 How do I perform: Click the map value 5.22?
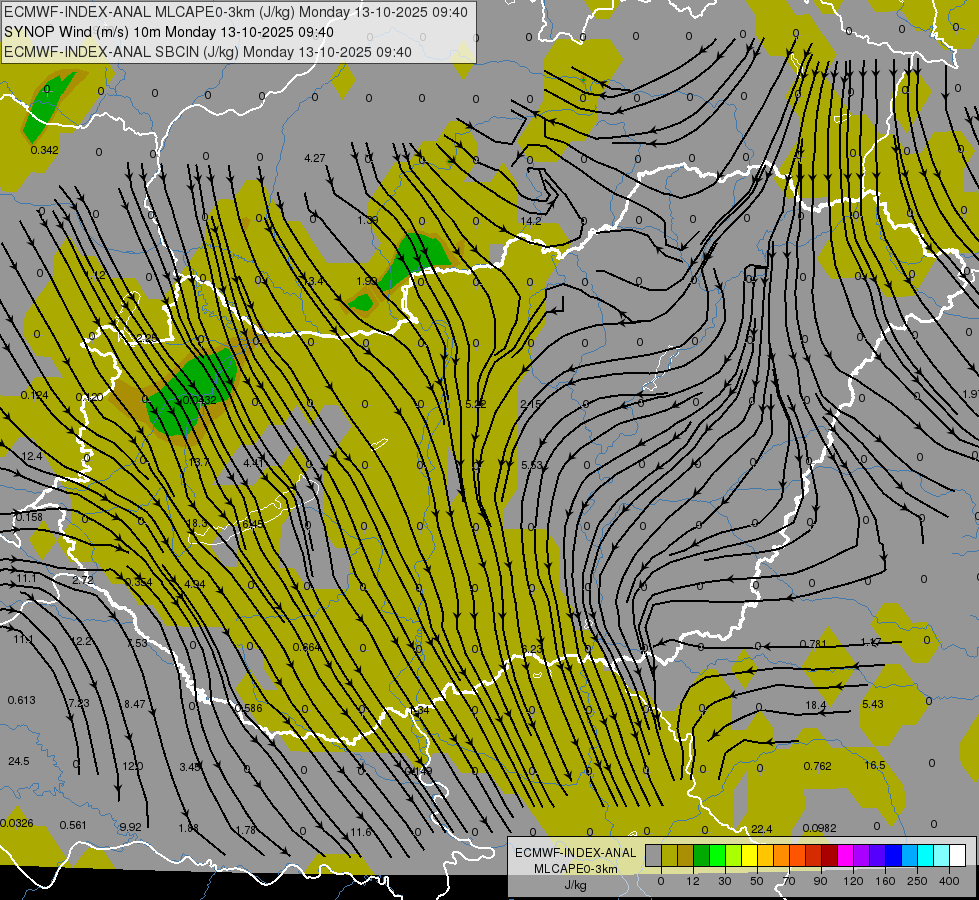(476, 404)
